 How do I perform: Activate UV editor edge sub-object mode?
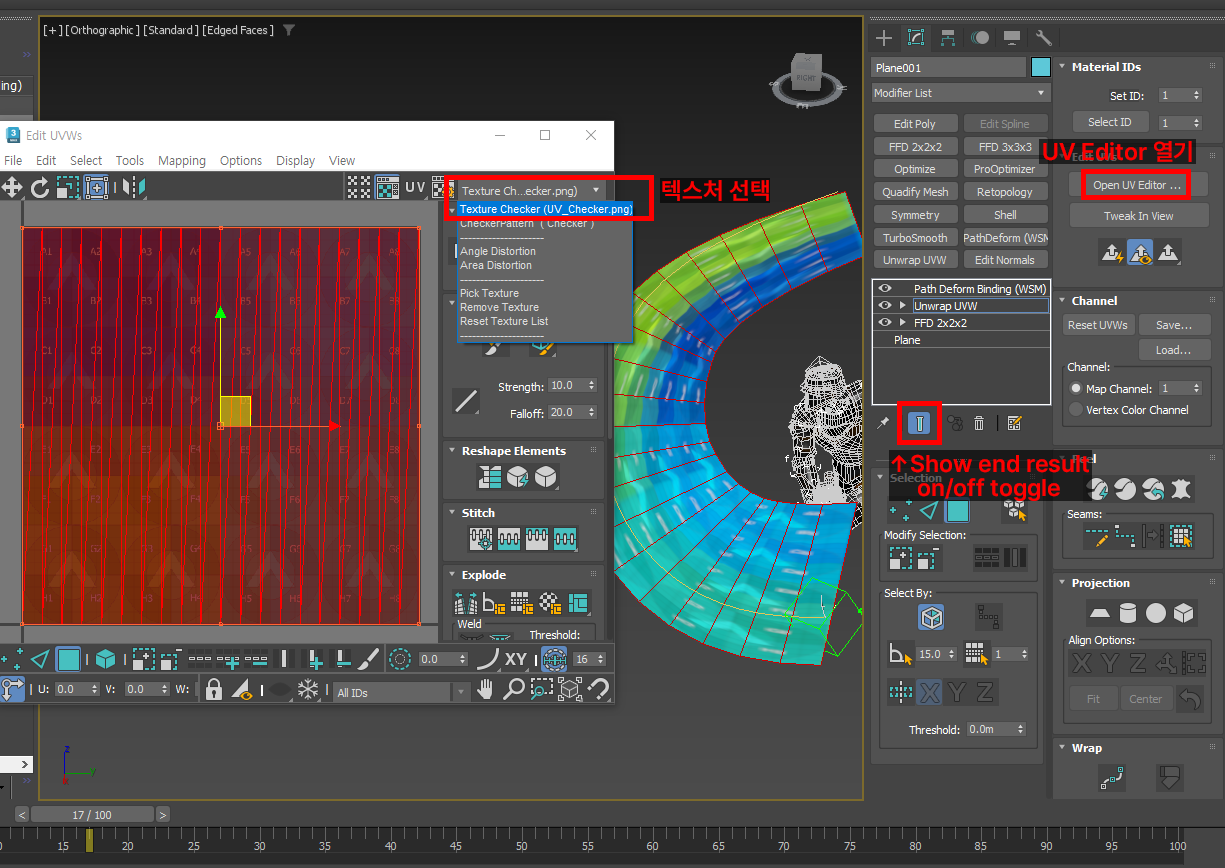[x=40, y=659]
